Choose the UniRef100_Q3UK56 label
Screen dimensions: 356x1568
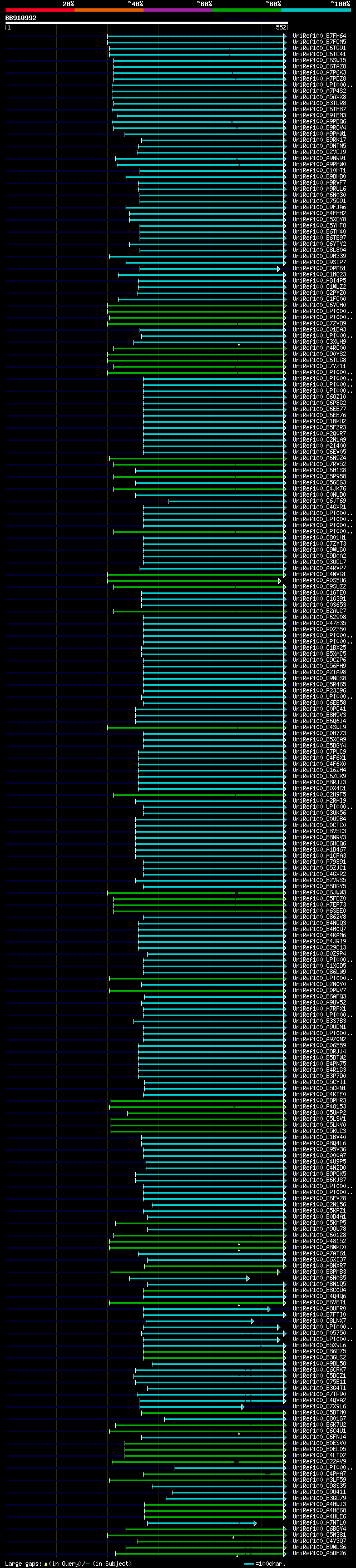[x=319, y=813]
